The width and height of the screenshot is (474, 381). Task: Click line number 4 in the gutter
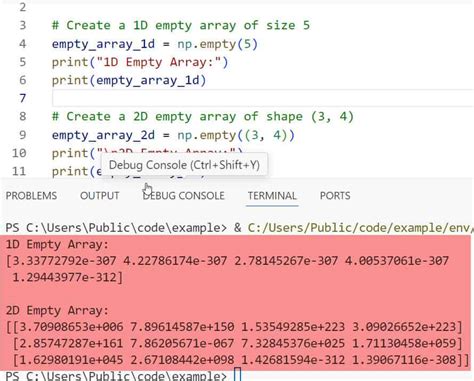pos(22,44)
